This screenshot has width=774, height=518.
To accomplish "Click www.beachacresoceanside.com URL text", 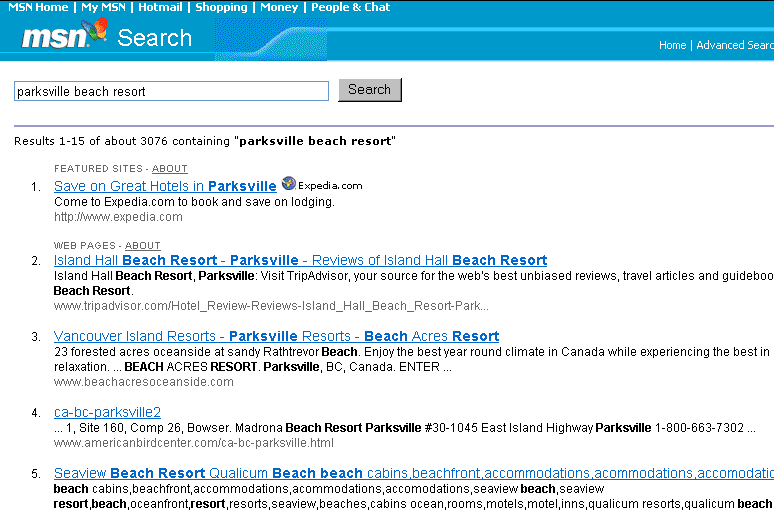I will click(x=144, y=382).
